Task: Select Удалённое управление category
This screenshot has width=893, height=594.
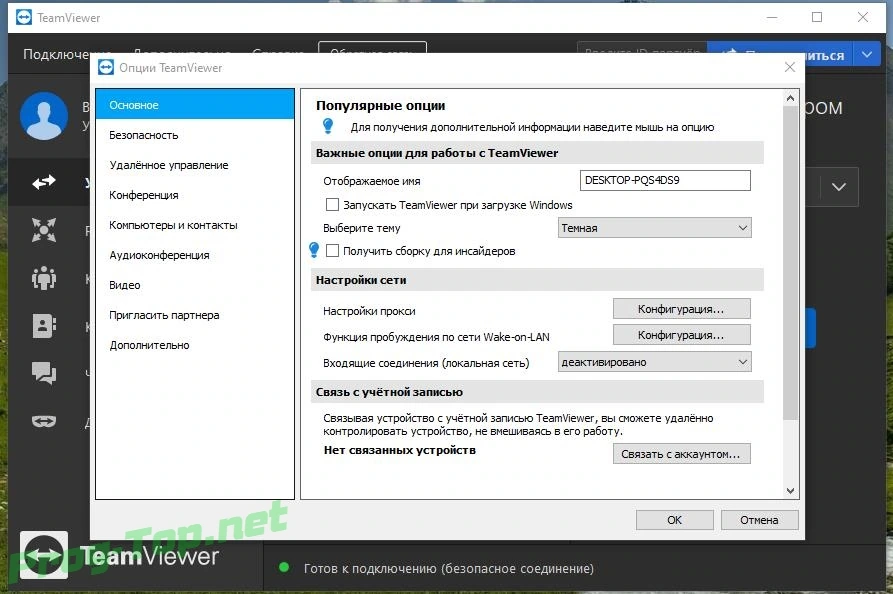Action: 195,165
